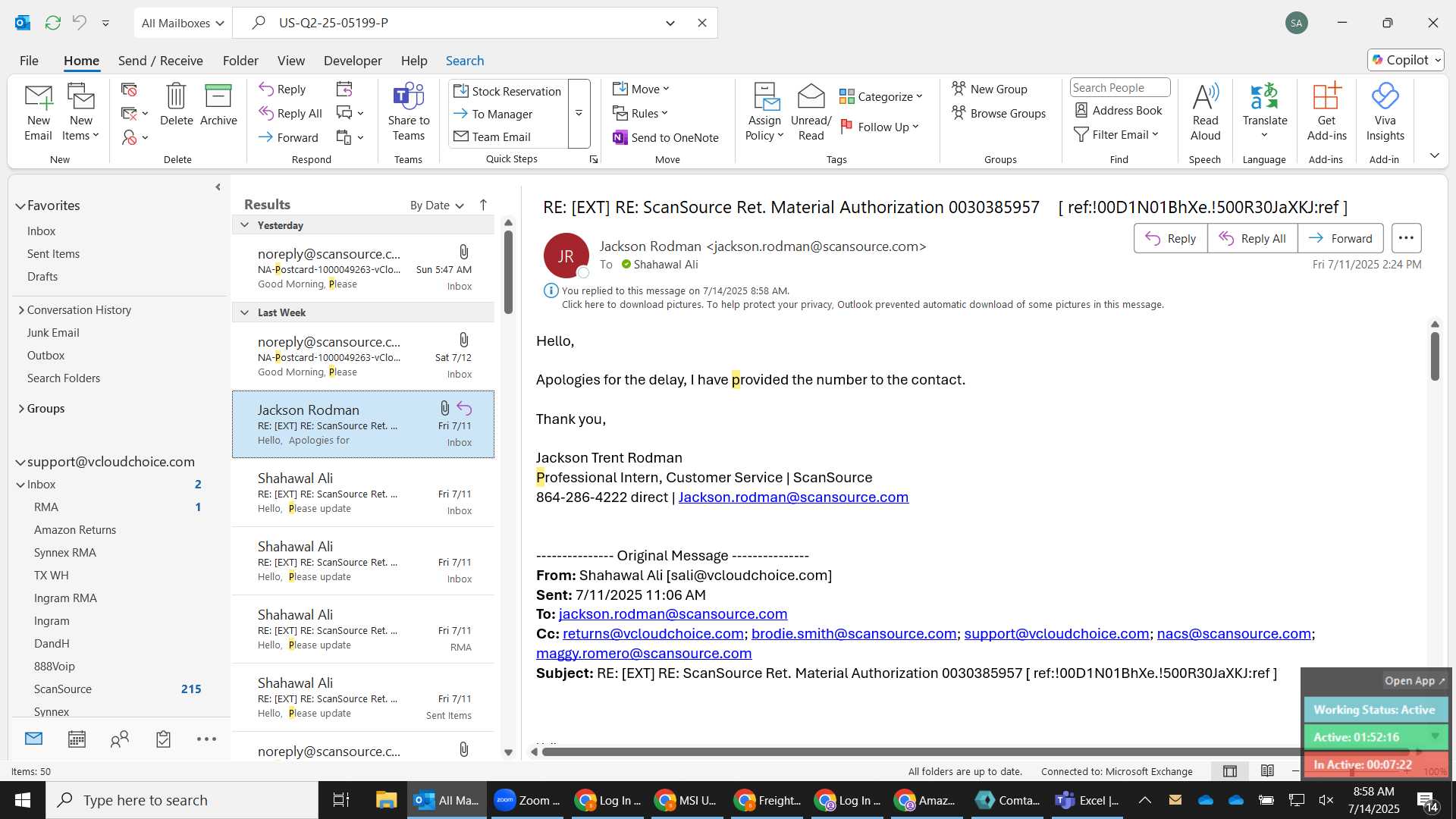Open the File tab
The width and height of the screenshot is (1456, 819).
click(29, 61)
